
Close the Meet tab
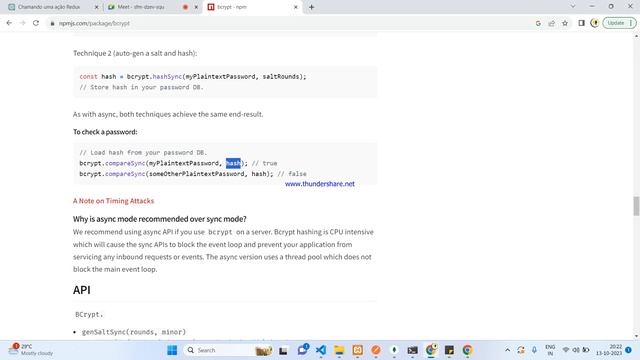(196, 7)
